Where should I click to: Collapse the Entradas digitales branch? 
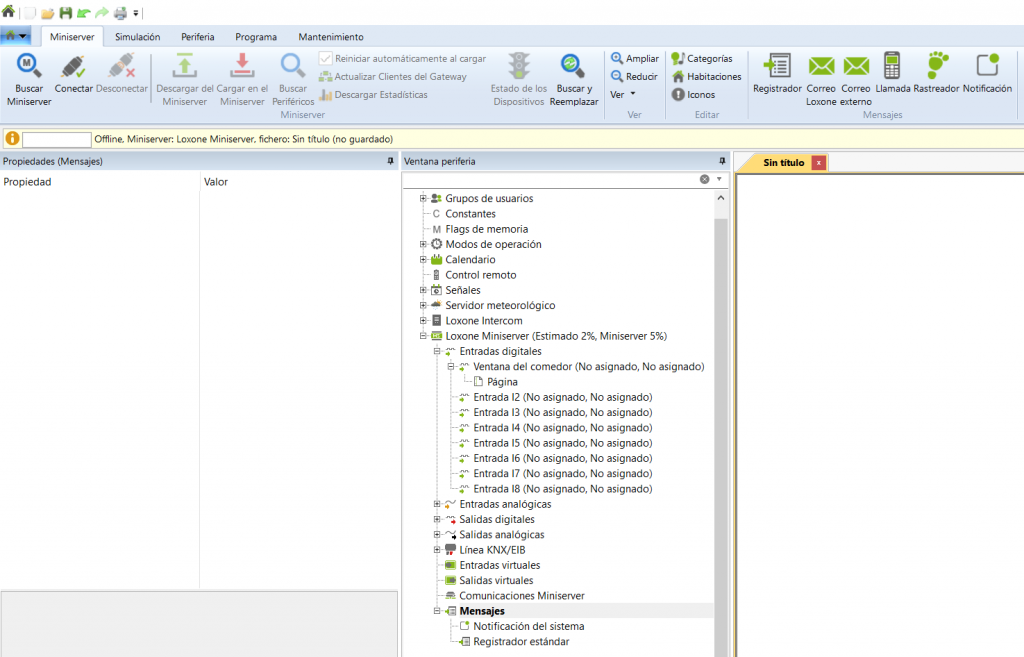[x=436, y=351]
